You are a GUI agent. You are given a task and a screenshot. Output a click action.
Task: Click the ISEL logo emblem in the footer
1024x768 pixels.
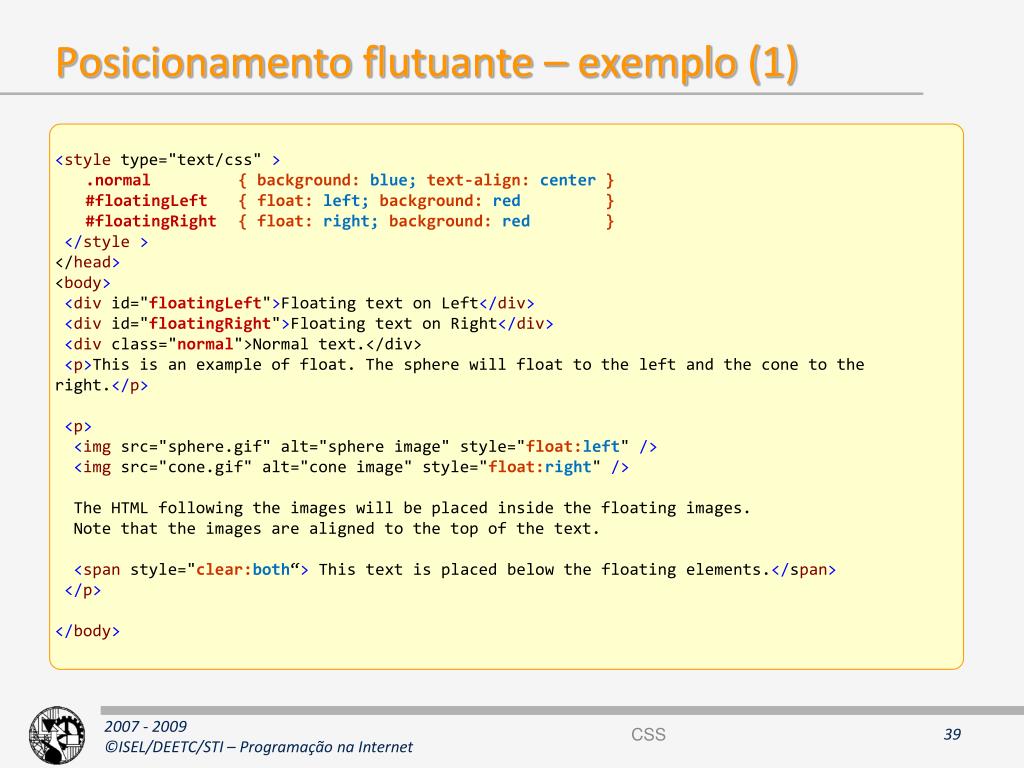[57, 735]
